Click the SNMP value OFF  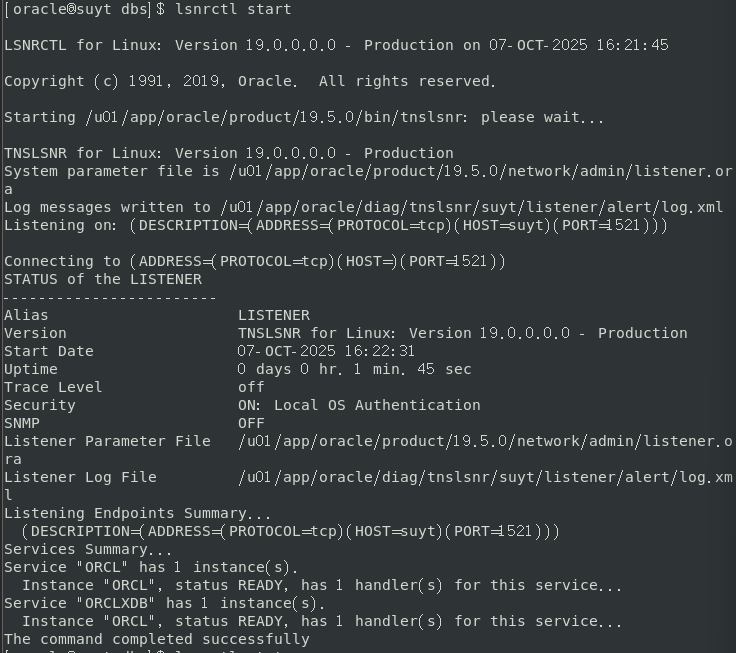coord(251,423)
